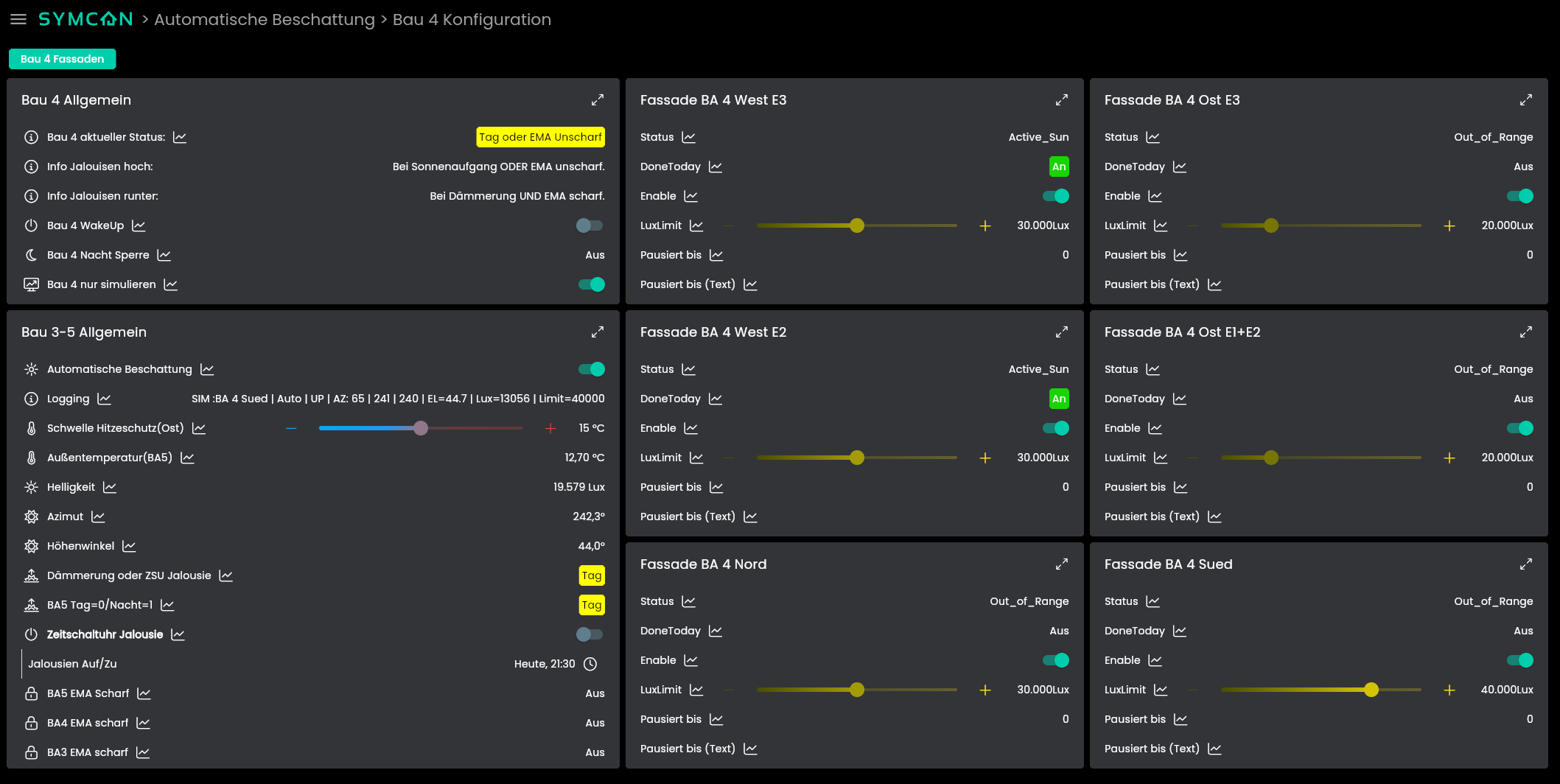Open chart for Außentemperatur(BA5)
Image resolution: width=1560 pixels, height=784 pixels.
[187, 458]
